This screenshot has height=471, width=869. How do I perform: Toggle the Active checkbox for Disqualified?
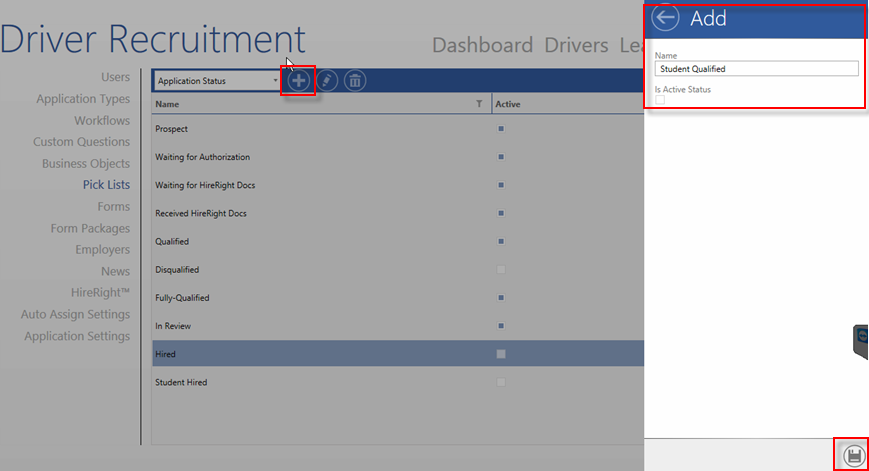coord(501,270)
